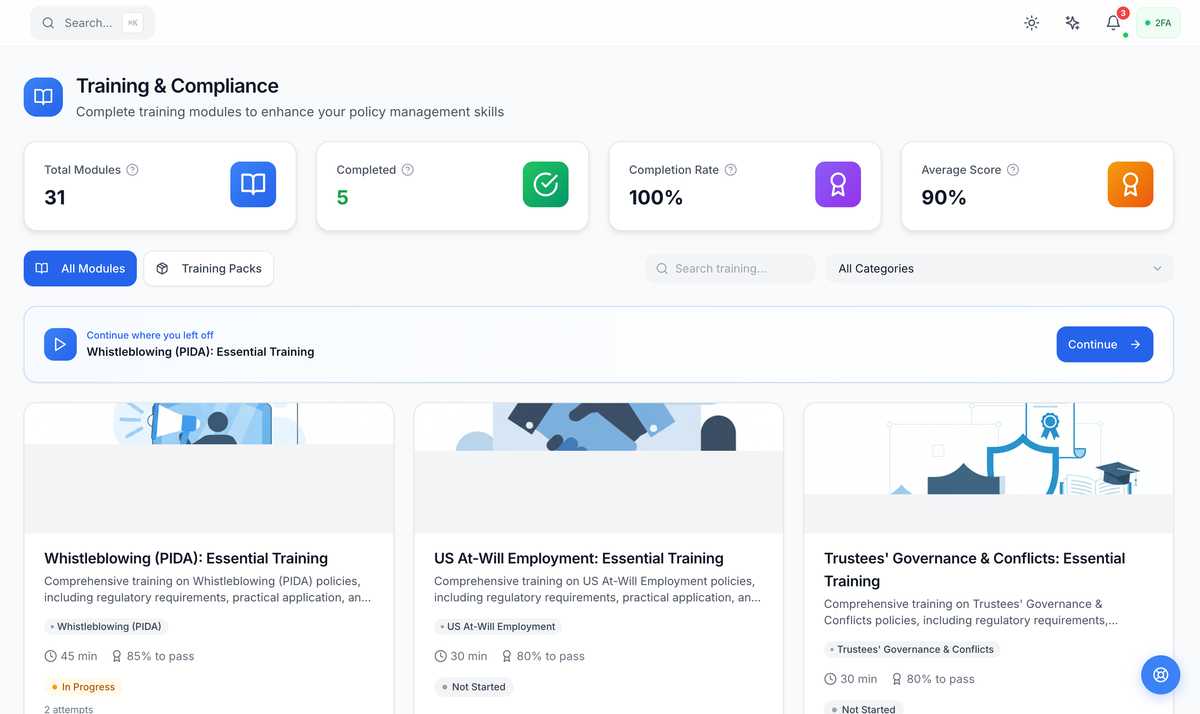Image resolution: width=1200 pixels, height=714 pixels.
Task: Click the Training & Compliance book icon
Action: [x=43, y=96]
